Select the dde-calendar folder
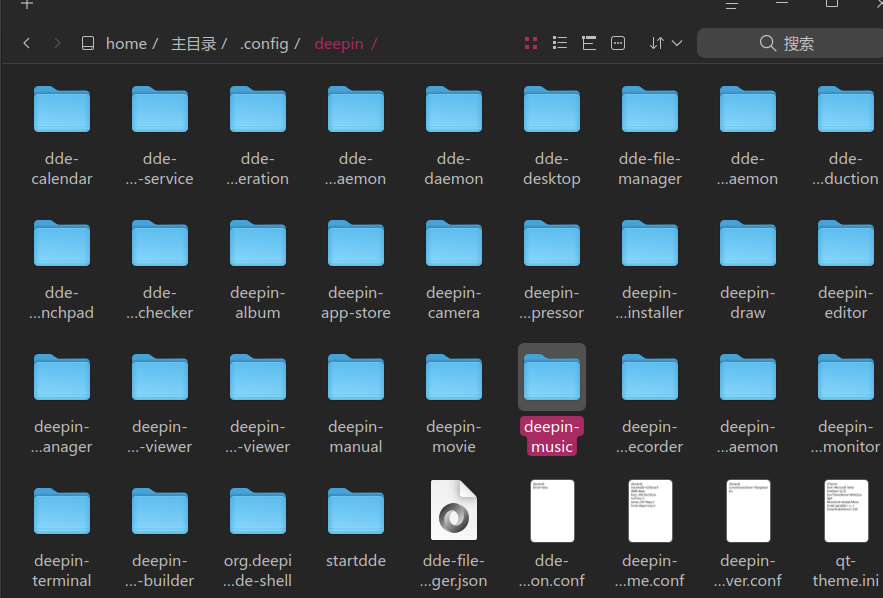Screen dimensions: 883x598 pos(62,136)
